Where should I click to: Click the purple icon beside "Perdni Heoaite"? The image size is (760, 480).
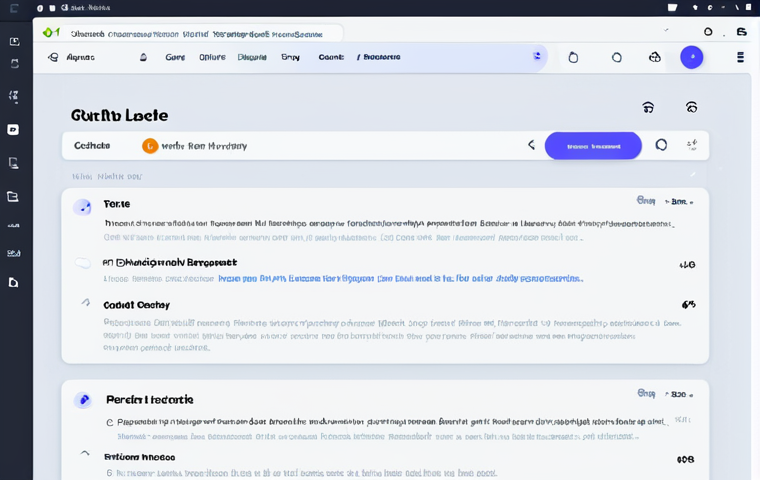tap(83, 400)
